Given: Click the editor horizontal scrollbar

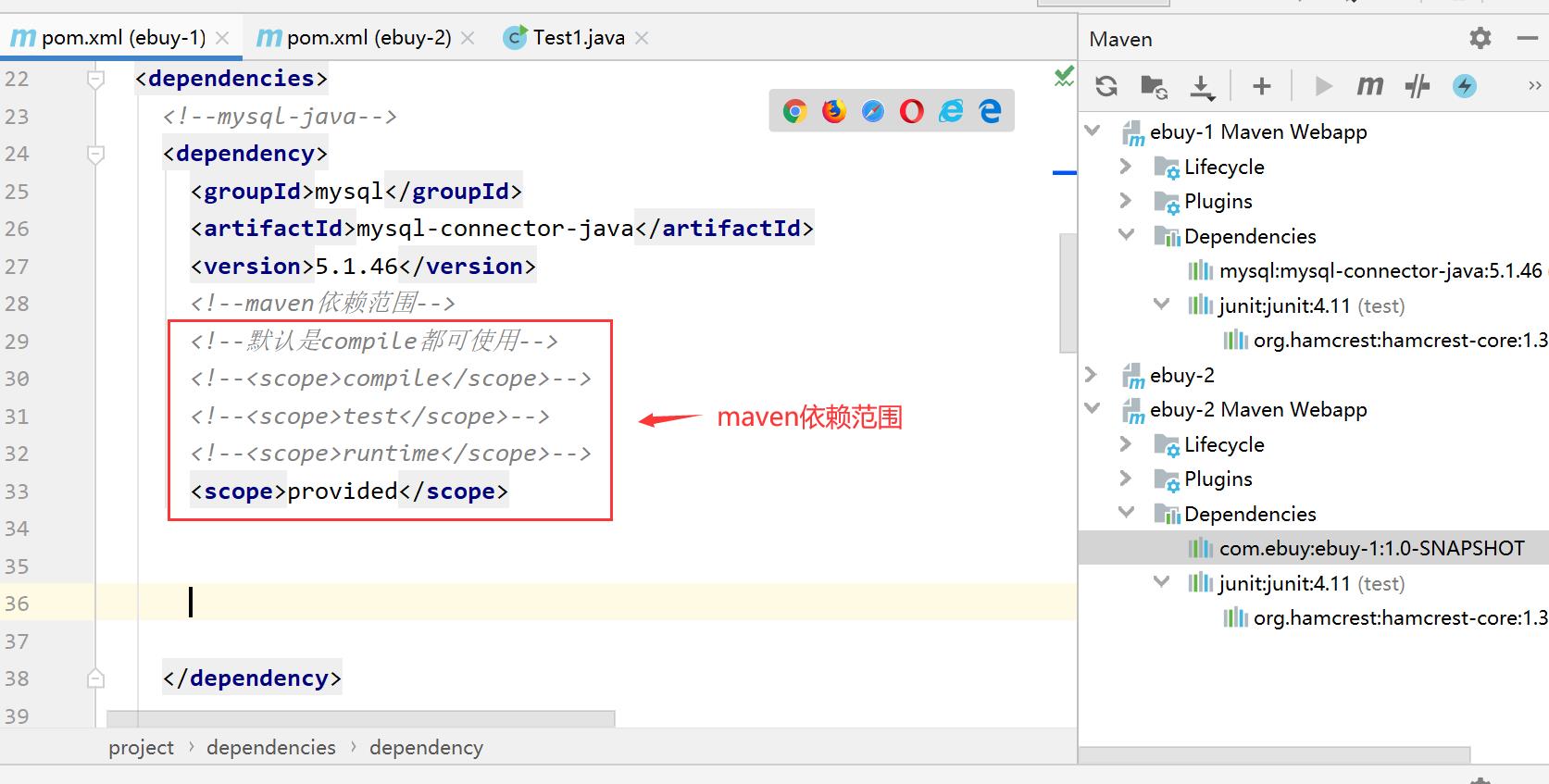Looking at the screenshot, I should pyautogui.click(x=361, y=718).
